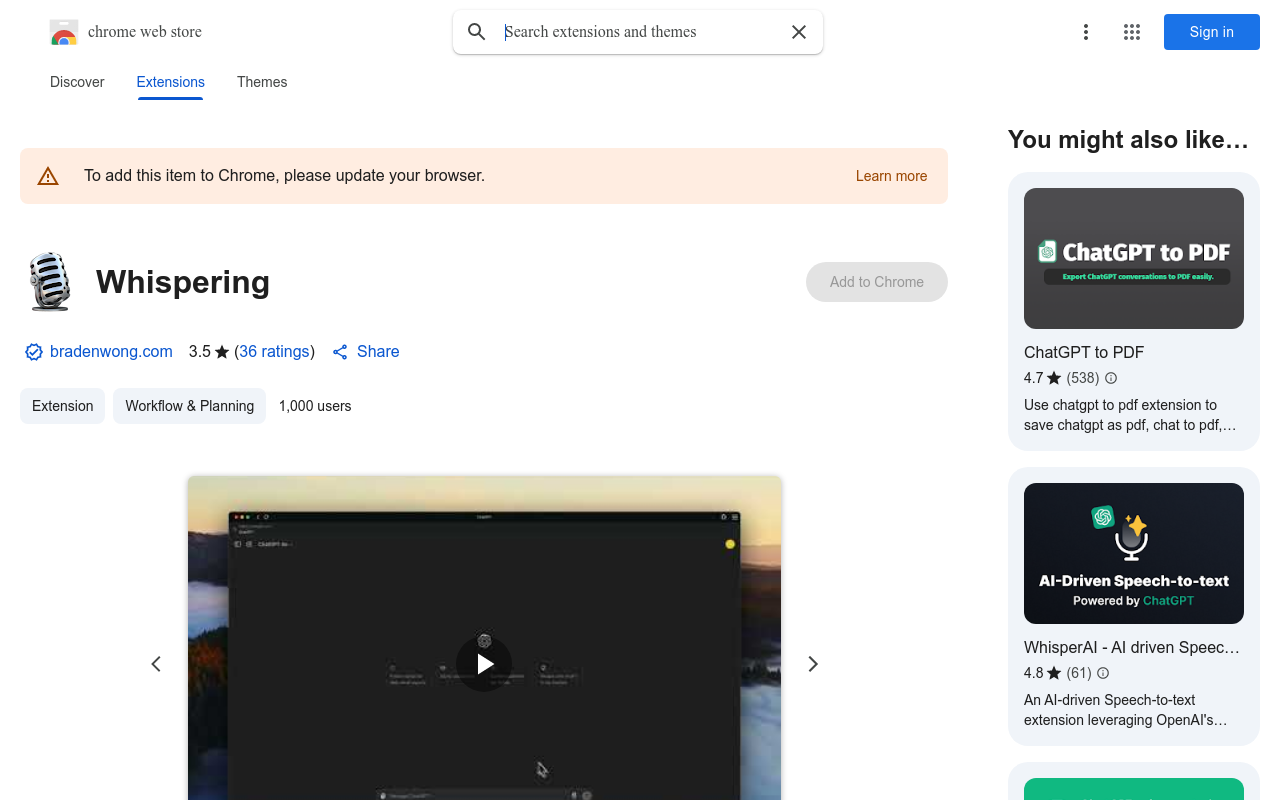This screenshot has height=800, width=1280.
Task: Click the Share link text
Action: pyautogui.click(x=378, y=352)
